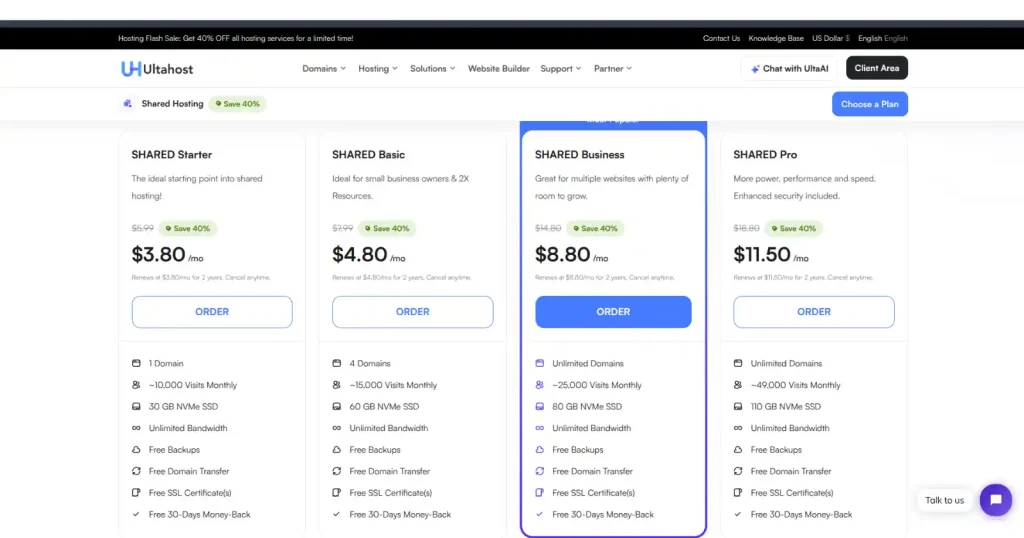This screenshot has width=1024, height=538.
Task: Go to Contact Us
Action: pyautogui.click(x=721, y=39)
